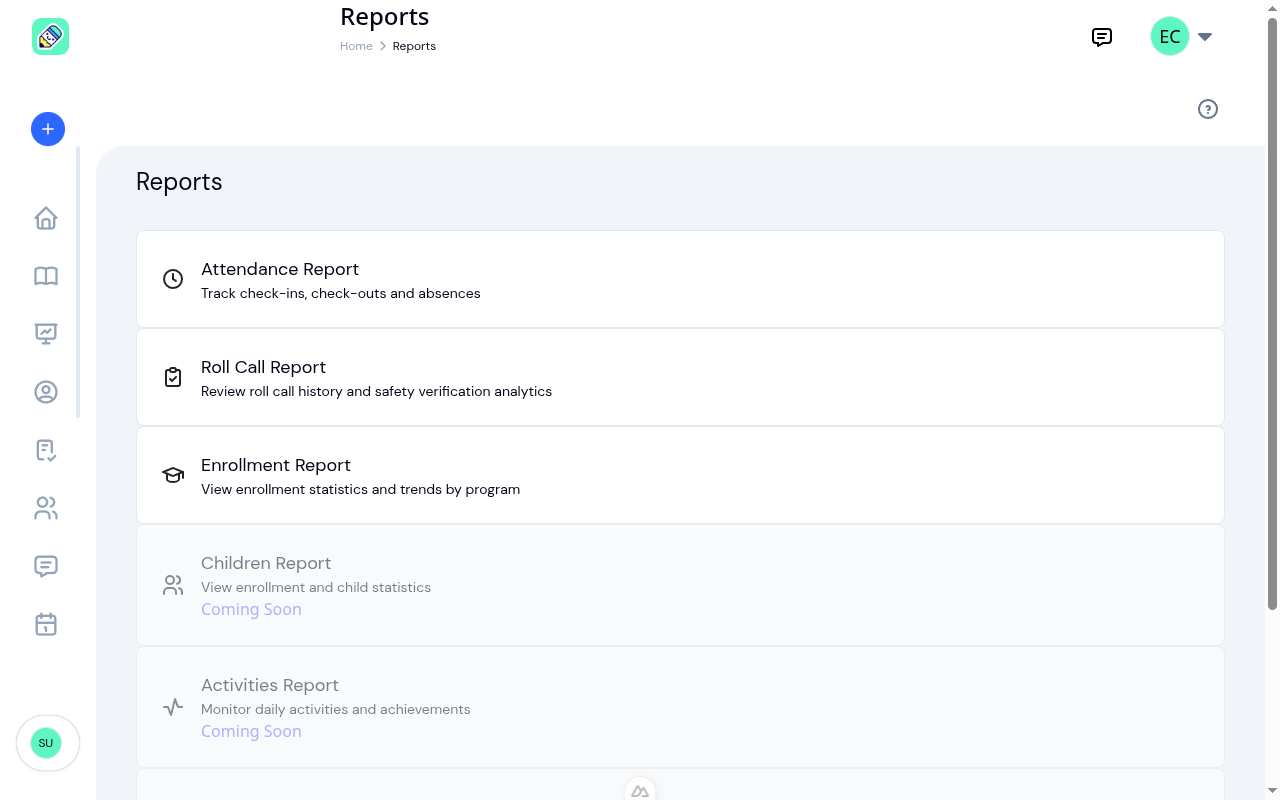Open the chat bubble sidebar icon
This screenshot has height=800, width=1280.
pos(46,566)
